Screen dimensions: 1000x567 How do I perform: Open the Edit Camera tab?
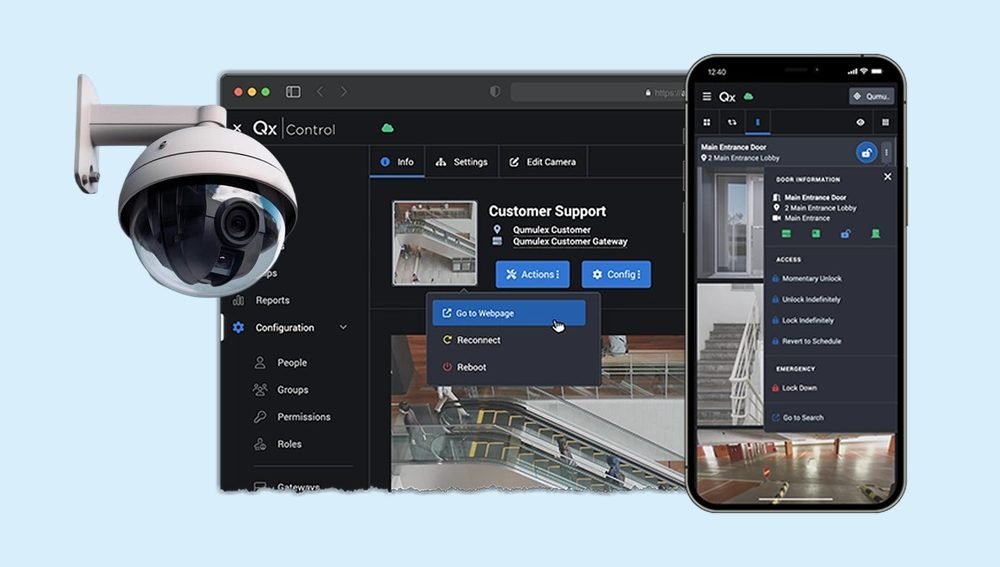543,162
